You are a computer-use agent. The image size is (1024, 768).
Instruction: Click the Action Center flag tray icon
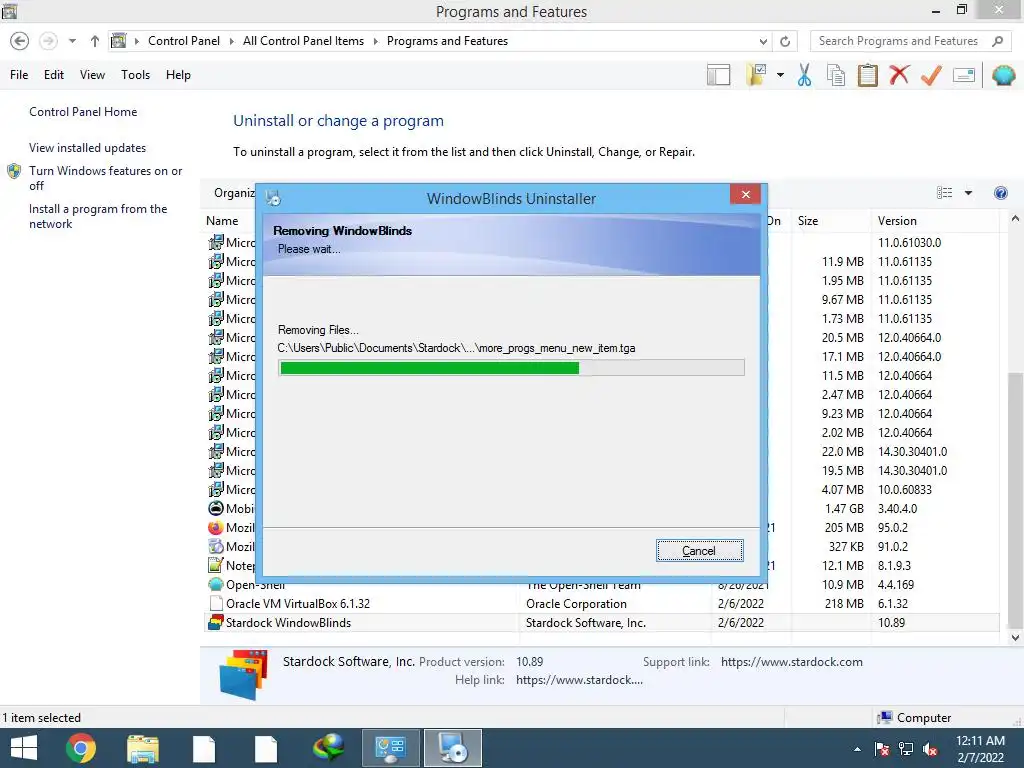[x=882, y=749]
